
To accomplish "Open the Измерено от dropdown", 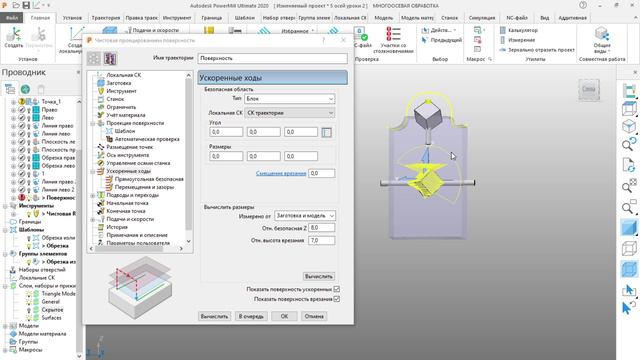I will [x=304, y=216].
